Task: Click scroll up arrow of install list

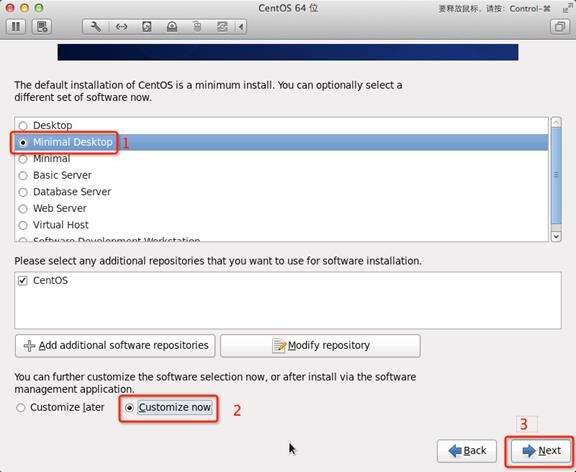Action: click(x=556, y=122)
